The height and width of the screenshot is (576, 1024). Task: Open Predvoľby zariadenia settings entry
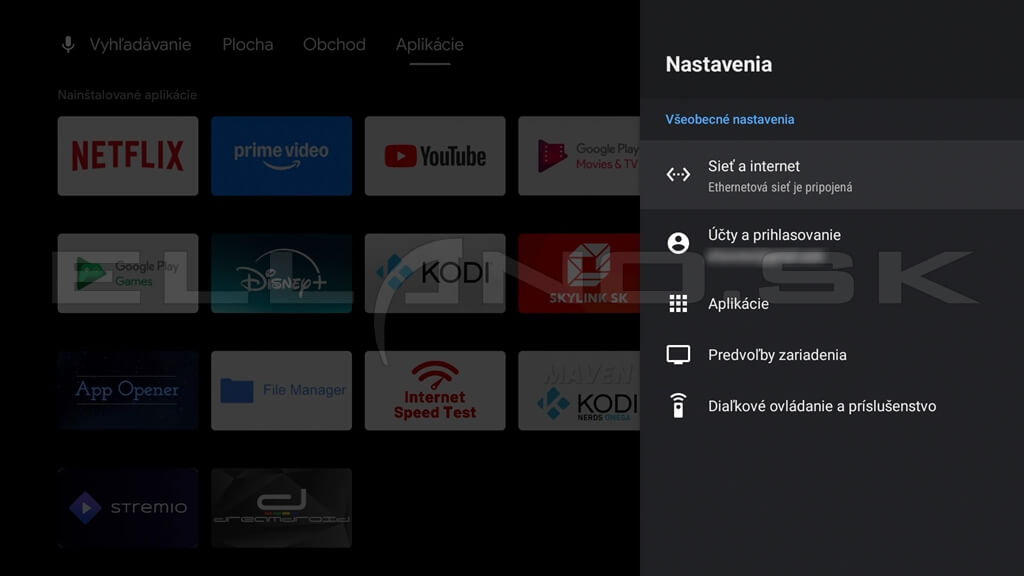[x=777, y=355]
